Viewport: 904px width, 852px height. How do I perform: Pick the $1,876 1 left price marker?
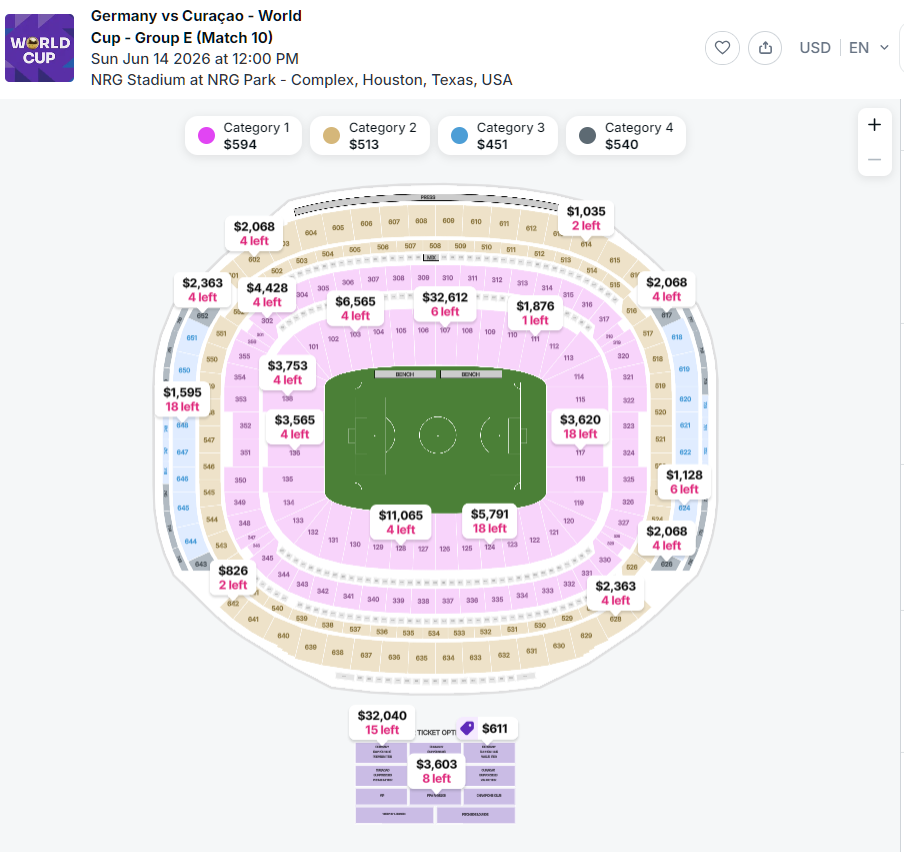coord(535,313)
